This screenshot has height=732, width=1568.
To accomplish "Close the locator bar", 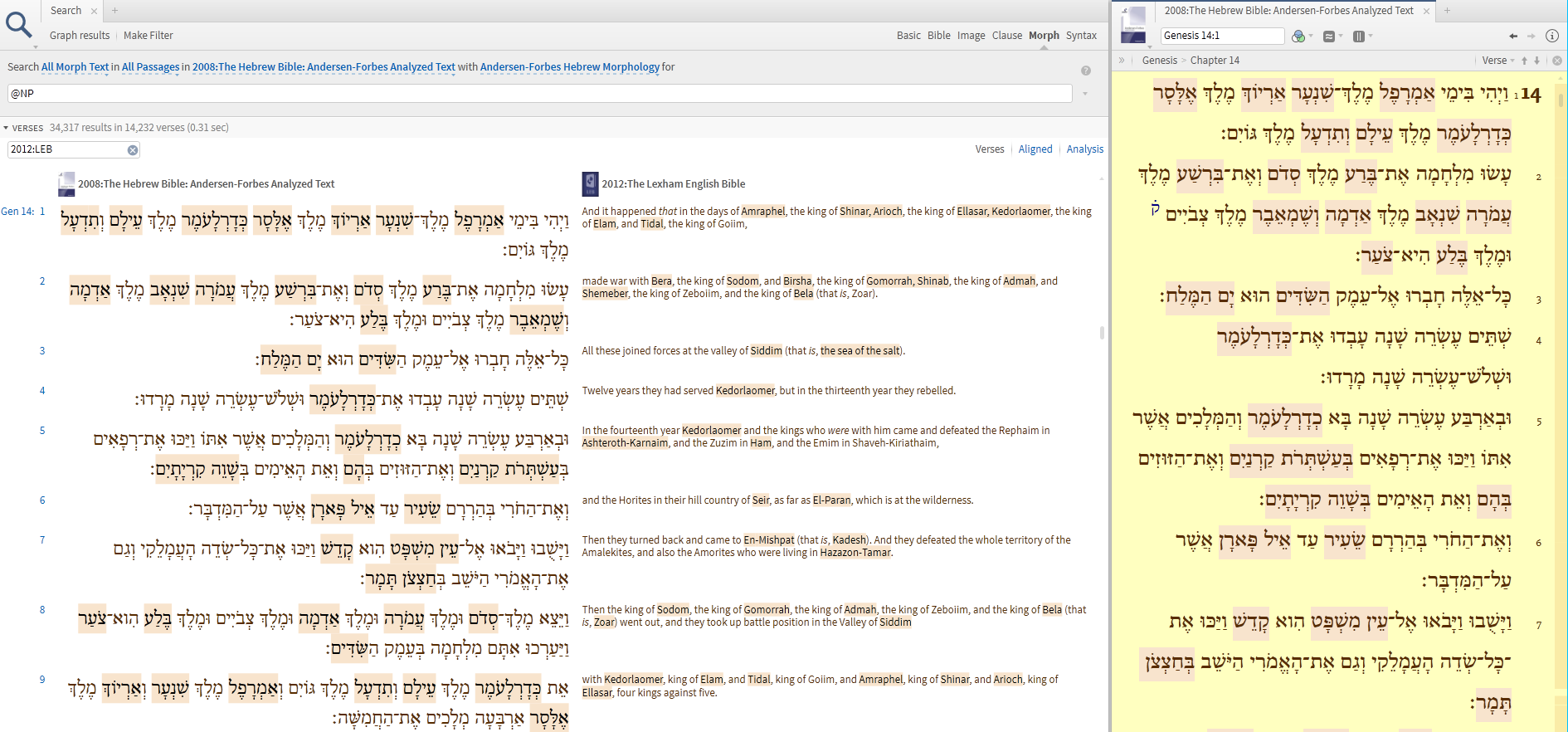I will point(1557,61).
